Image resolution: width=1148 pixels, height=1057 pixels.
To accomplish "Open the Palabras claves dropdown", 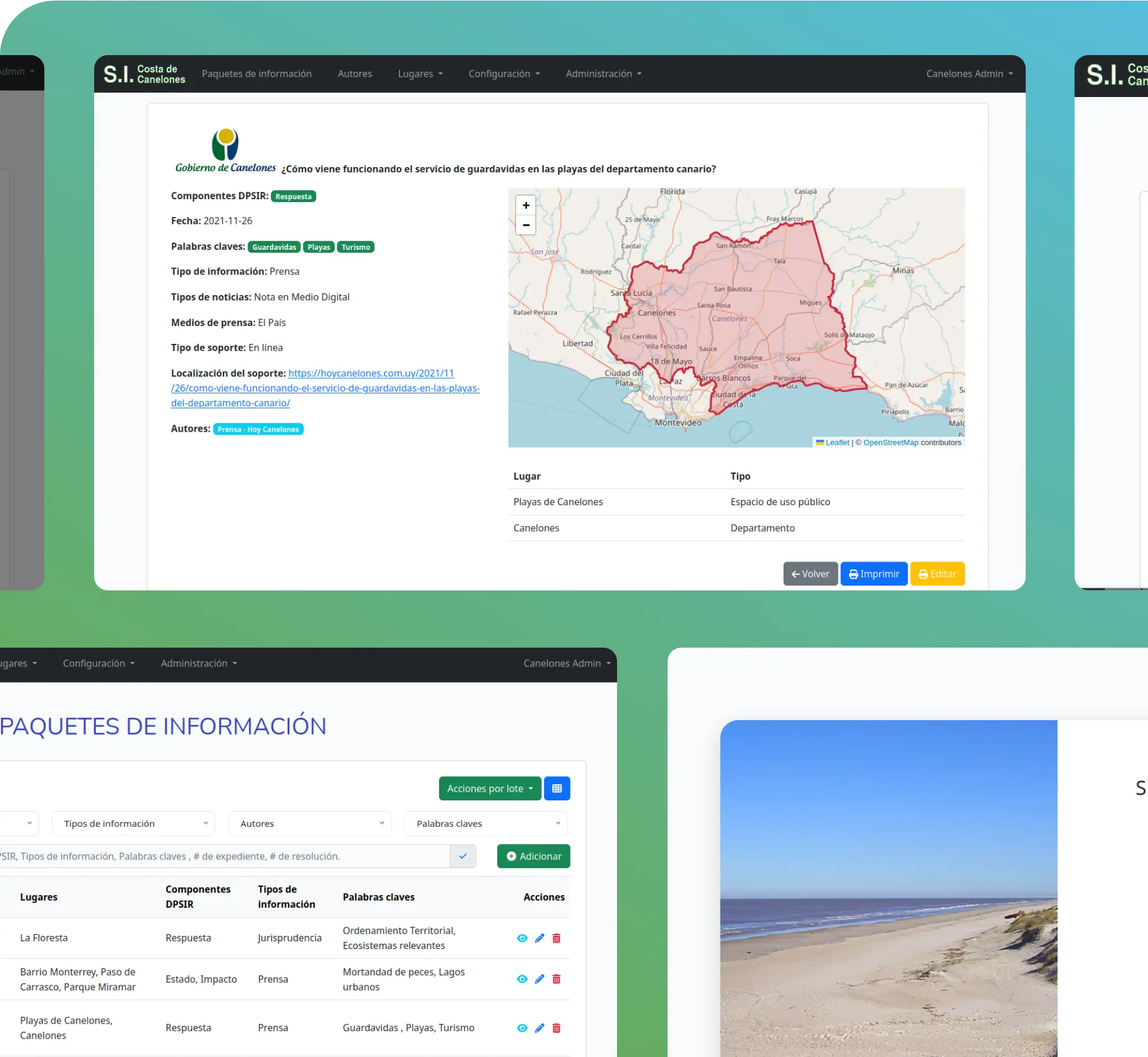I will (x=485, y=823).
